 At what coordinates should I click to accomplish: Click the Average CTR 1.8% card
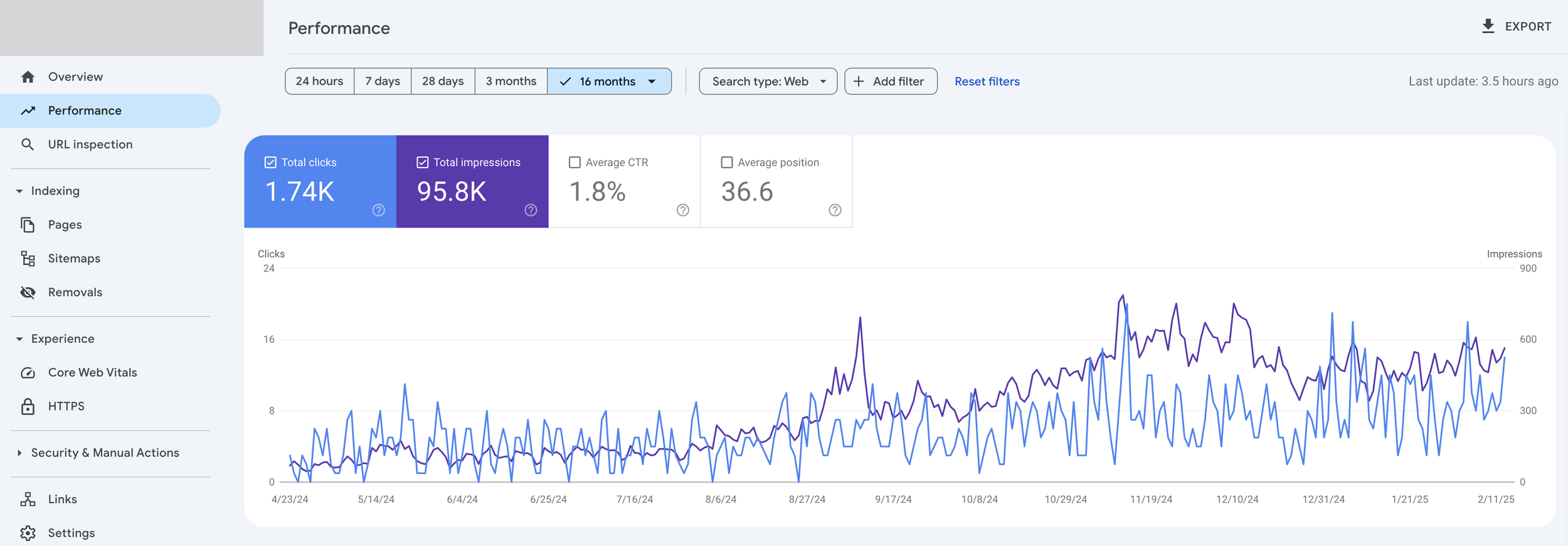coord(625,181)
